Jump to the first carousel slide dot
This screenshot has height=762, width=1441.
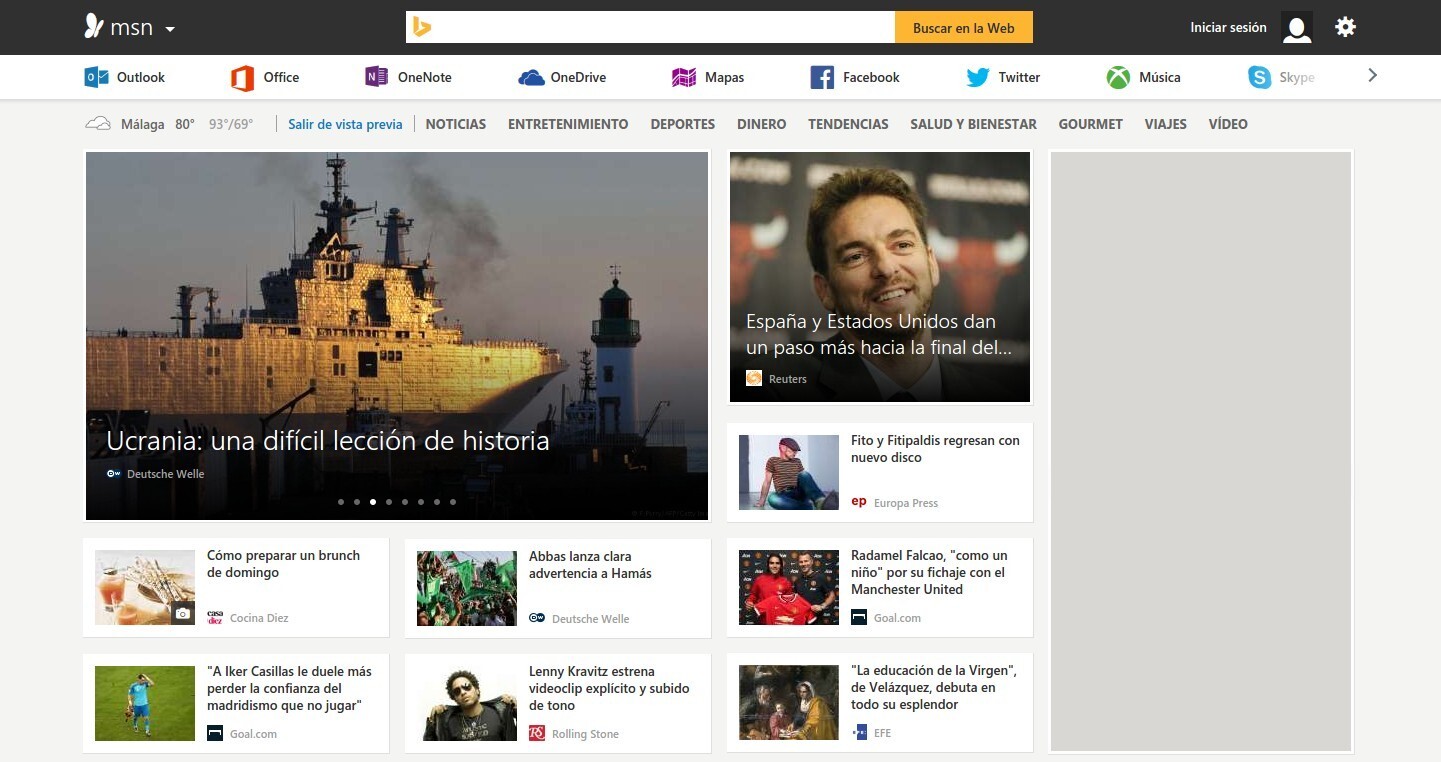341,502
